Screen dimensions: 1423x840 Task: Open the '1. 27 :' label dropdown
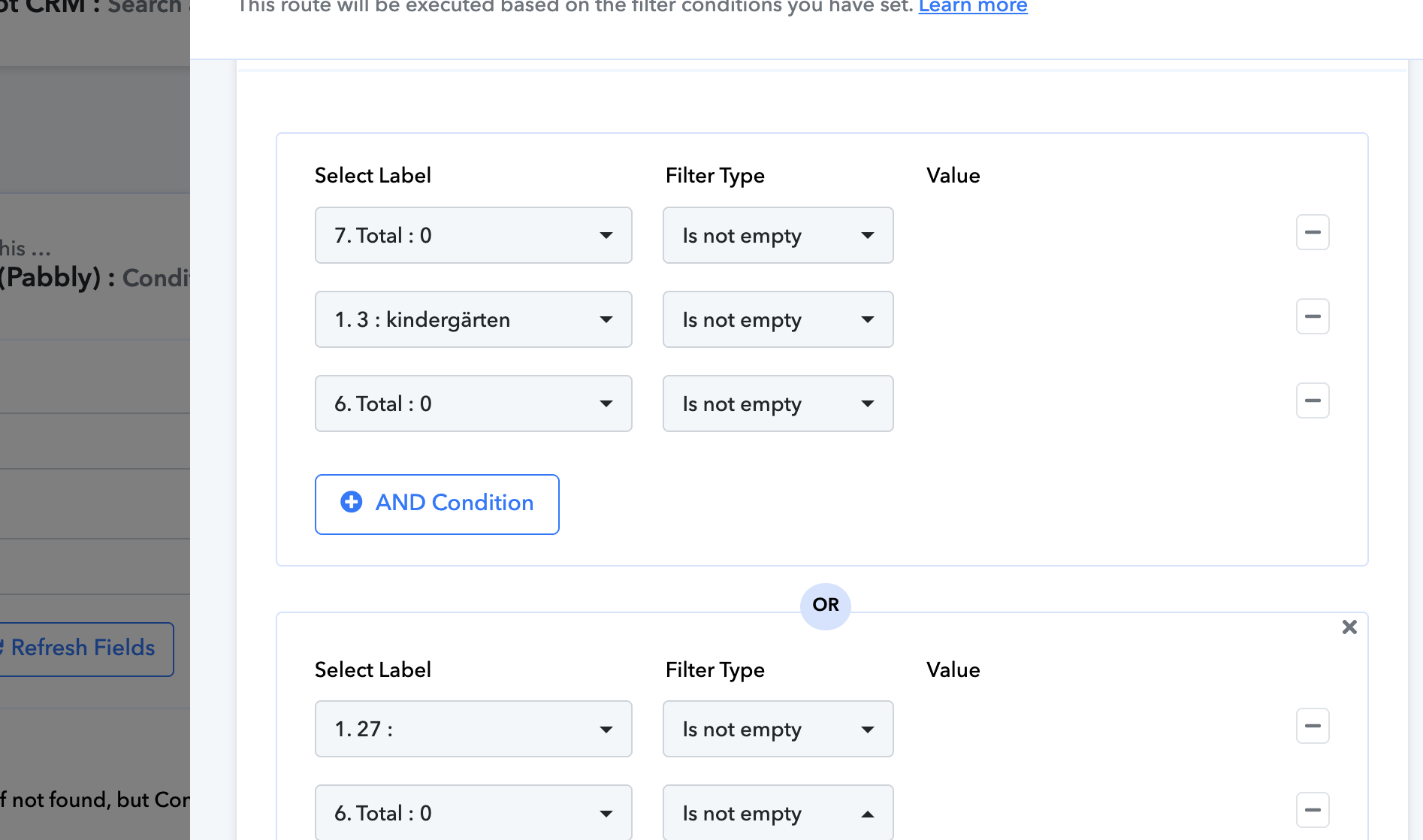[473, 730]
